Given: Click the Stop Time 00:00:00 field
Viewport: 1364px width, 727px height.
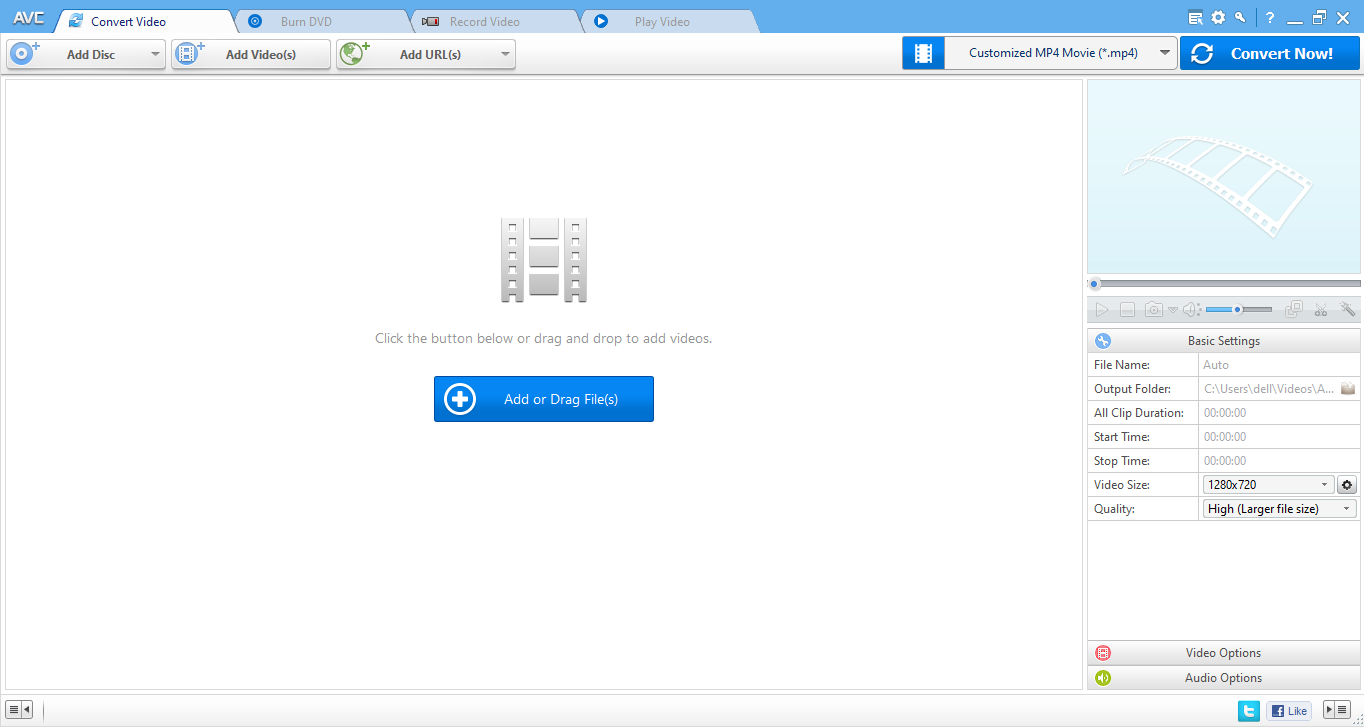Looking at the screenshot, I should coord(1280,461).
